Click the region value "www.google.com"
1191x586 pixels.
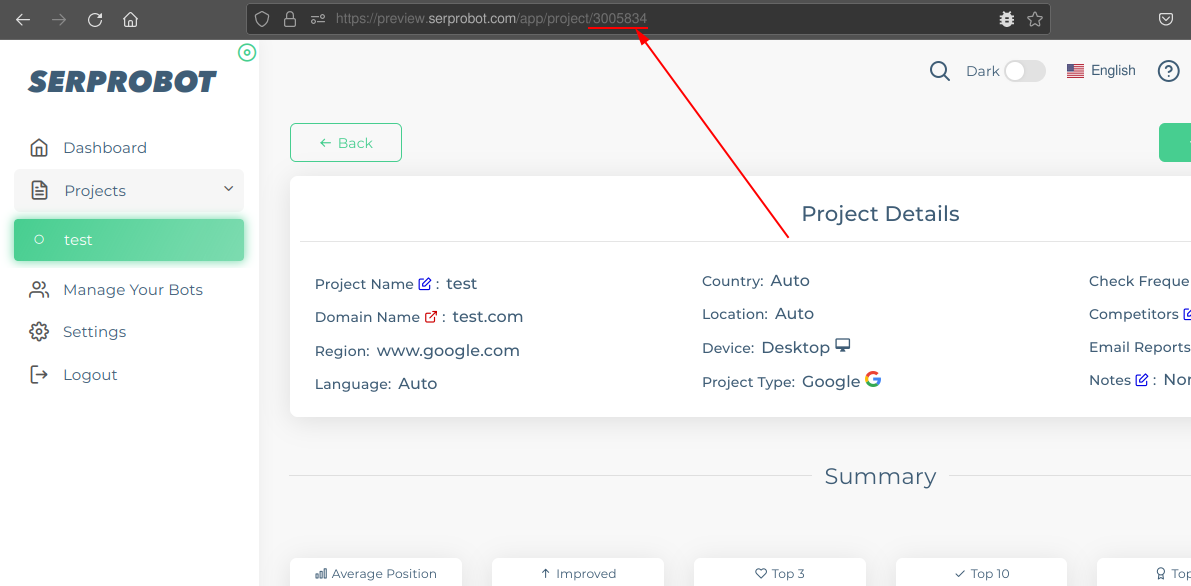point(448,351)
